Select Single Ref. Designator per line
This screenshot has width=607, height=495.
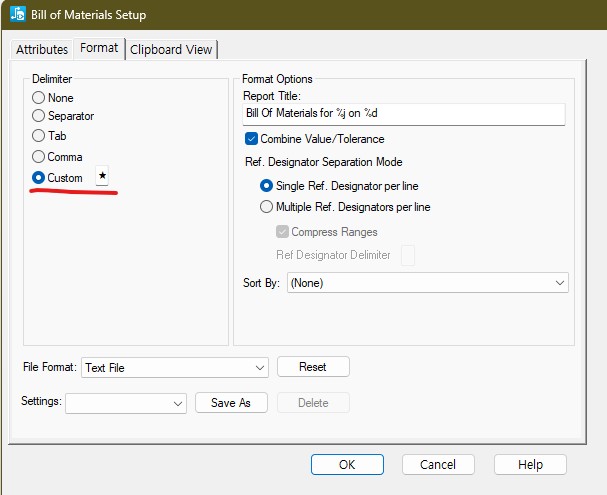[x=266, y=186]
